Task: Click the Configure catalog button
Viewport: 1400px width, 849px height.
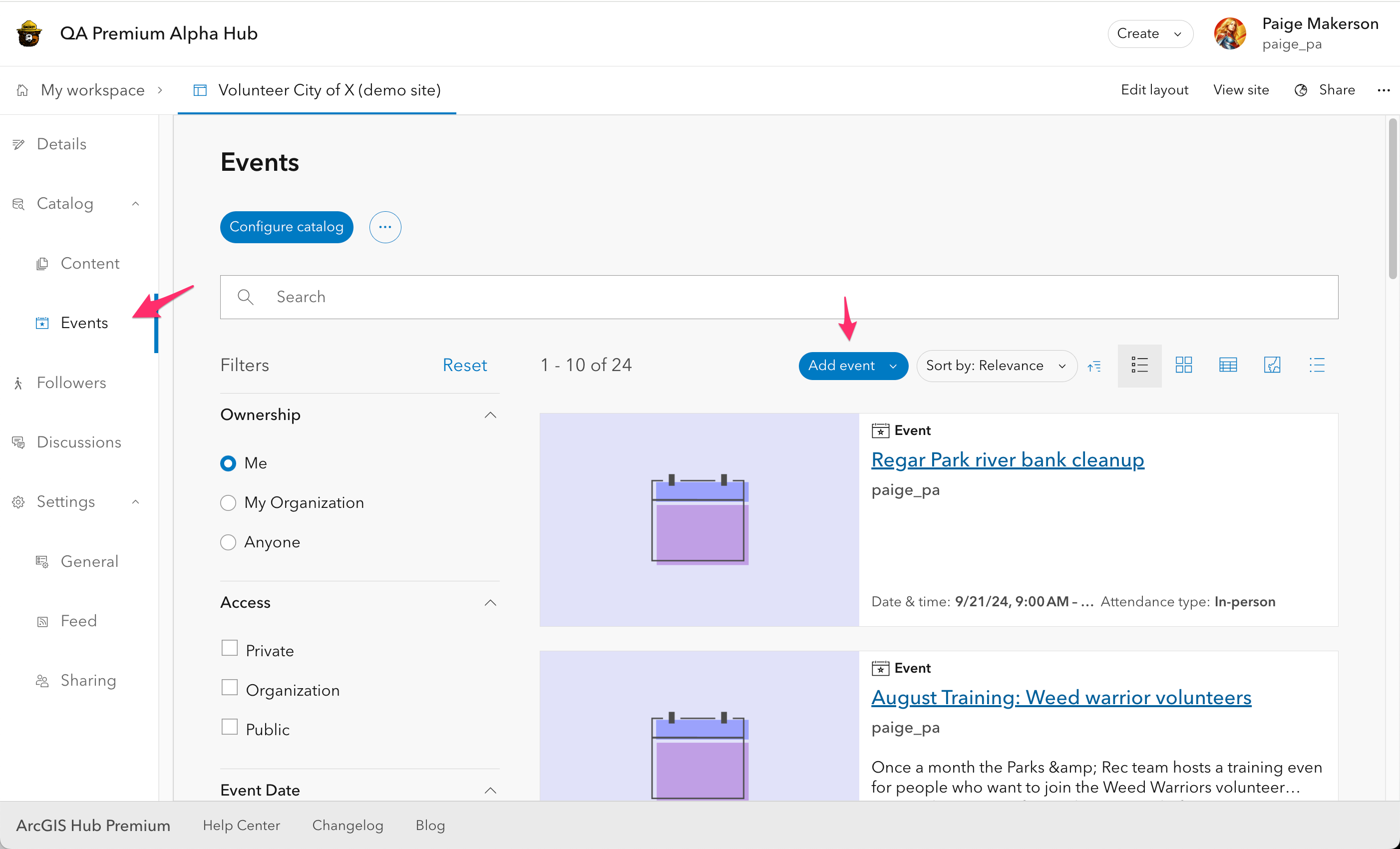Action: pos(287,227)
